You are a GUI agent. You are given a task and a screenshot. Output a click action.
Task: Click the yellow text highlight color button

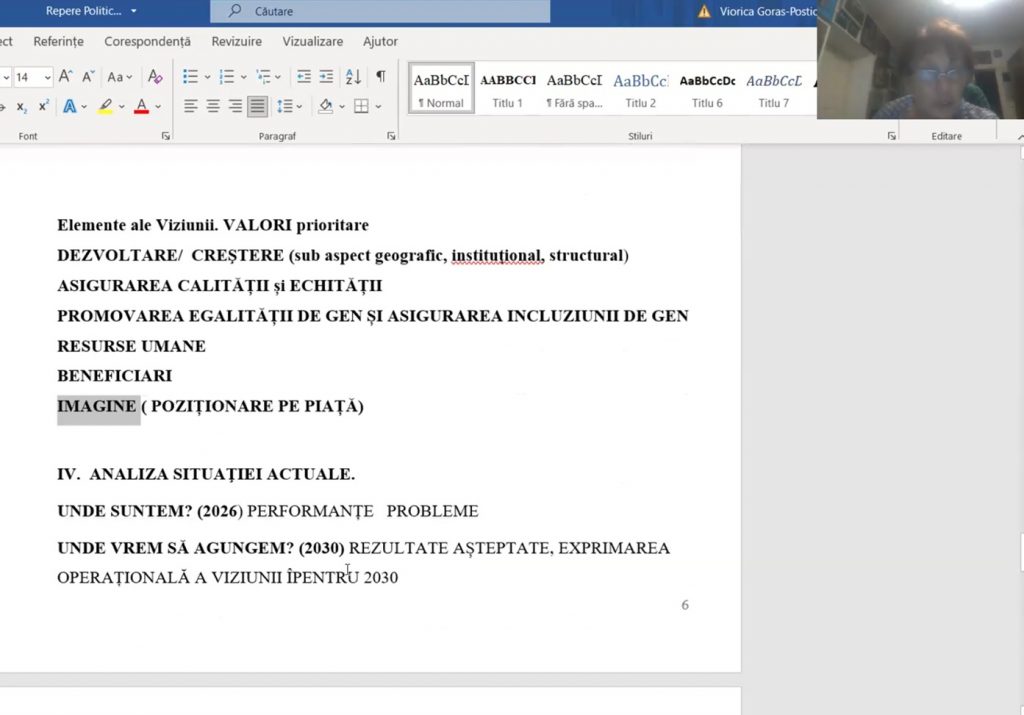(x=105, y=106)
